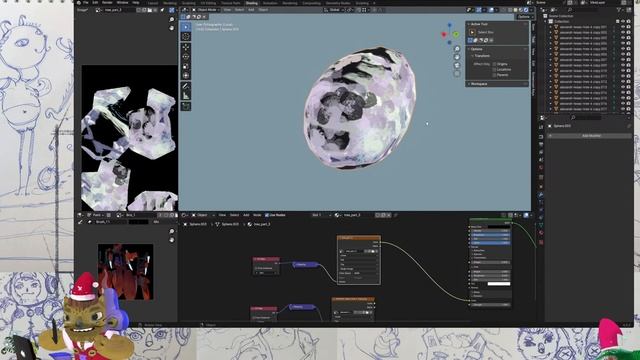Enable the Locations checkbox under Affect Only
640x360 pixels.
click(x=494, y=69)
